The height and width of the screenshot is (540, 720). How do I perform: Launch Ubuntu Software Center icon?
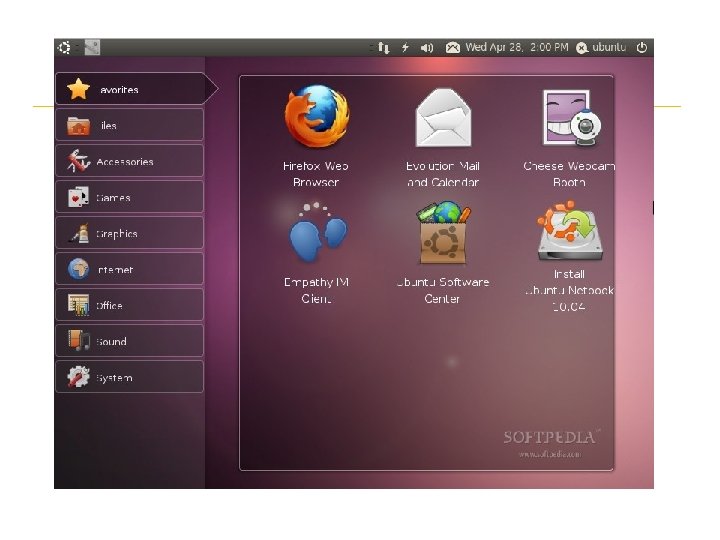(443, 233)
